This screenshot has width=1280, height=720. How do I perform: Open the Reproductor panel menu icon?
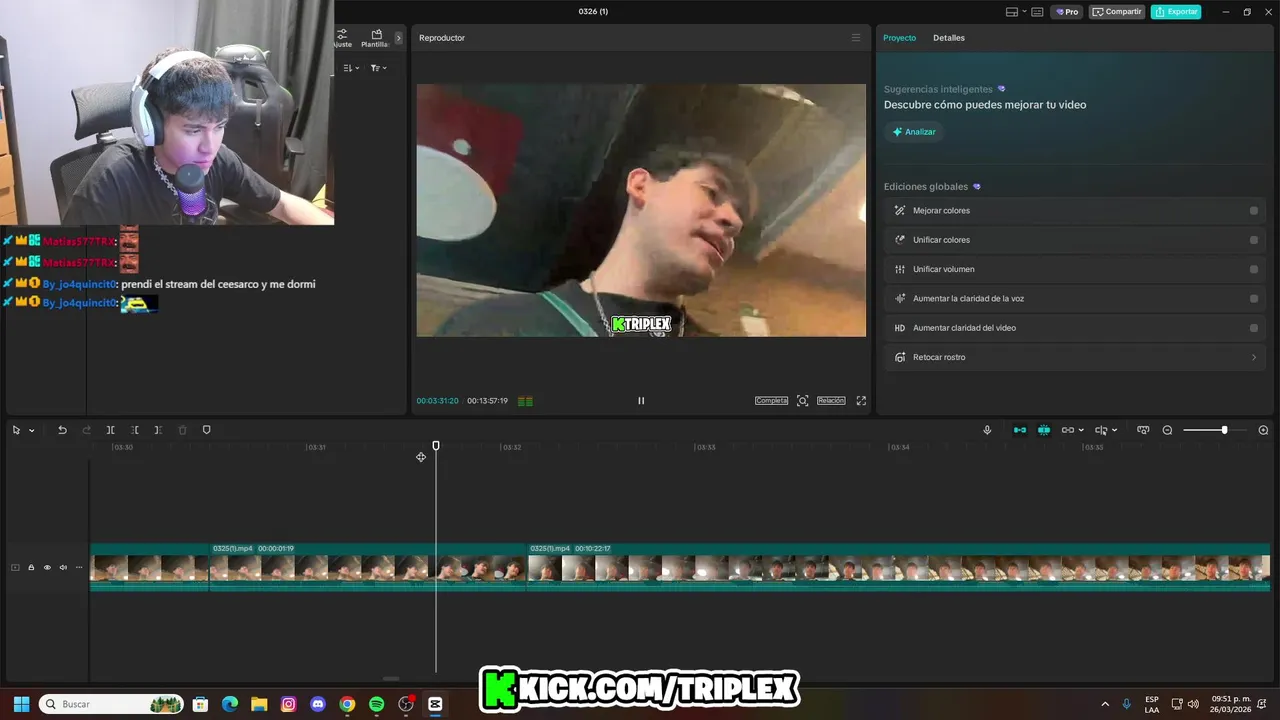856,38
